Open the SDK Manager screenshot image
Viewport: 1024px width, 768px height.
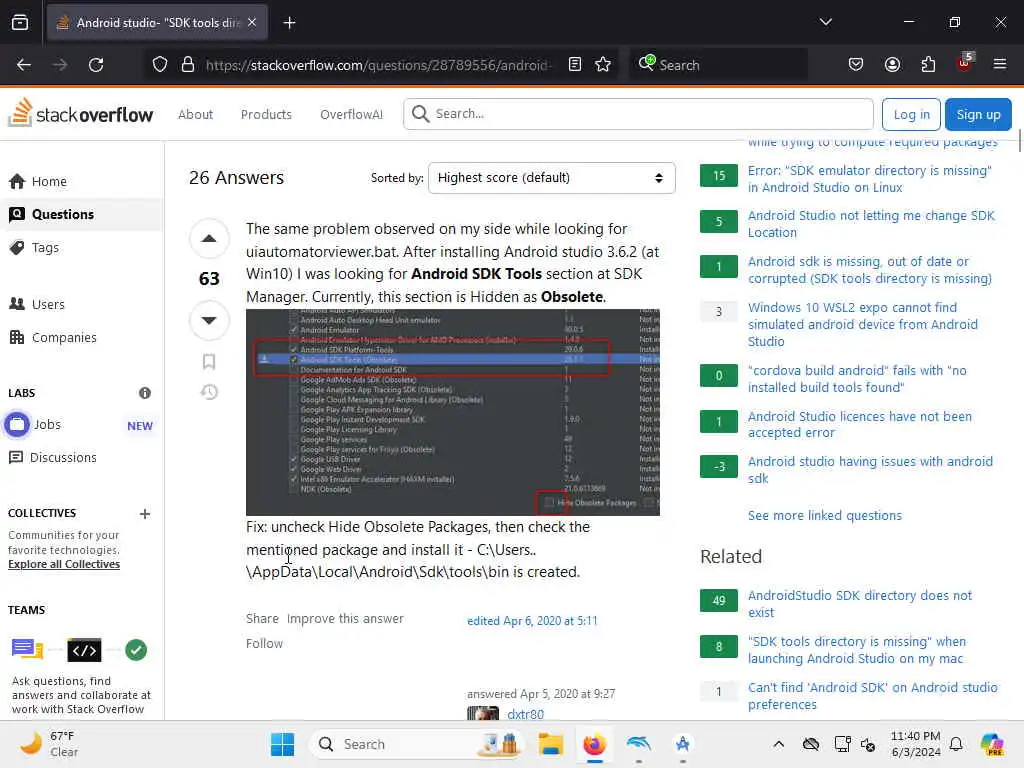click(453, 412)
